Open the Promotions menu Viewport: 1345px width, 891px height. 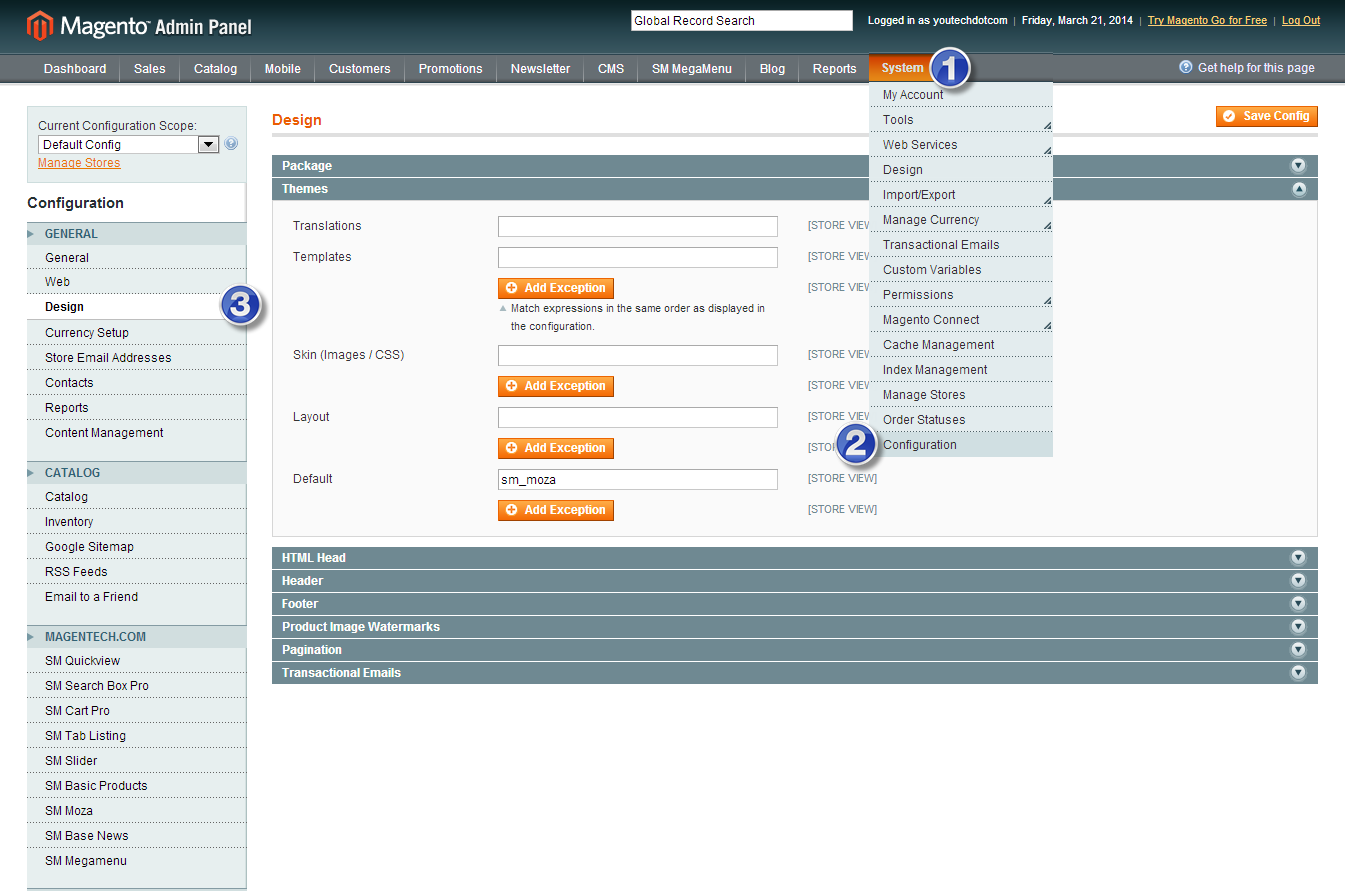(x=451, y=69)
